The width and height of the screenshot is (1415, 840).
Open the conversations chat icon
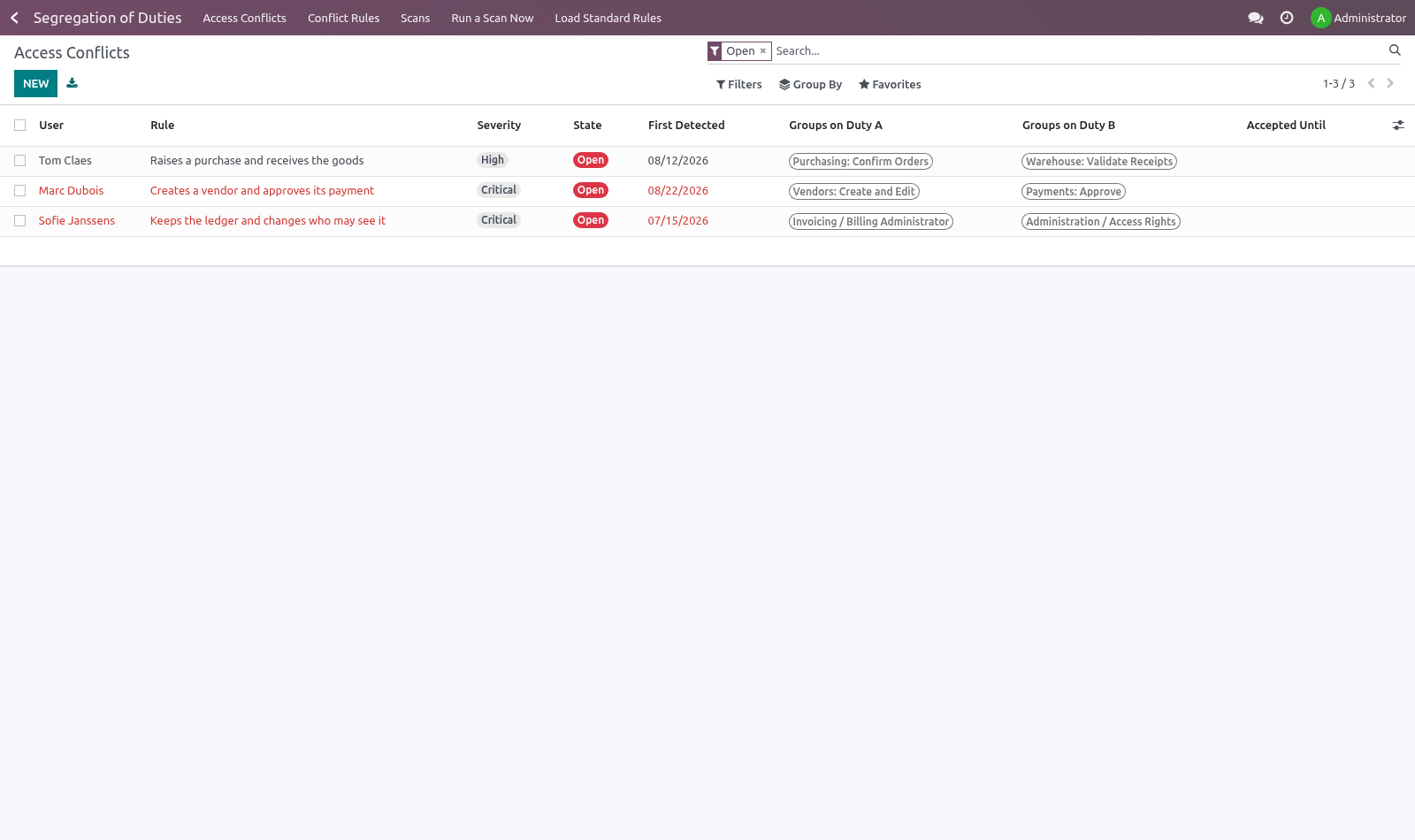[1255, 18]
